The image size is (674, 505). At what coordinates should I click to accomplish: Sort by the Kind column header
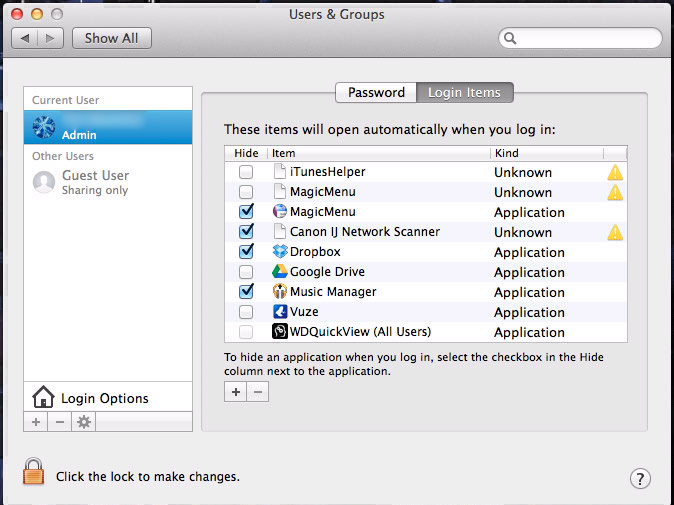547,153
